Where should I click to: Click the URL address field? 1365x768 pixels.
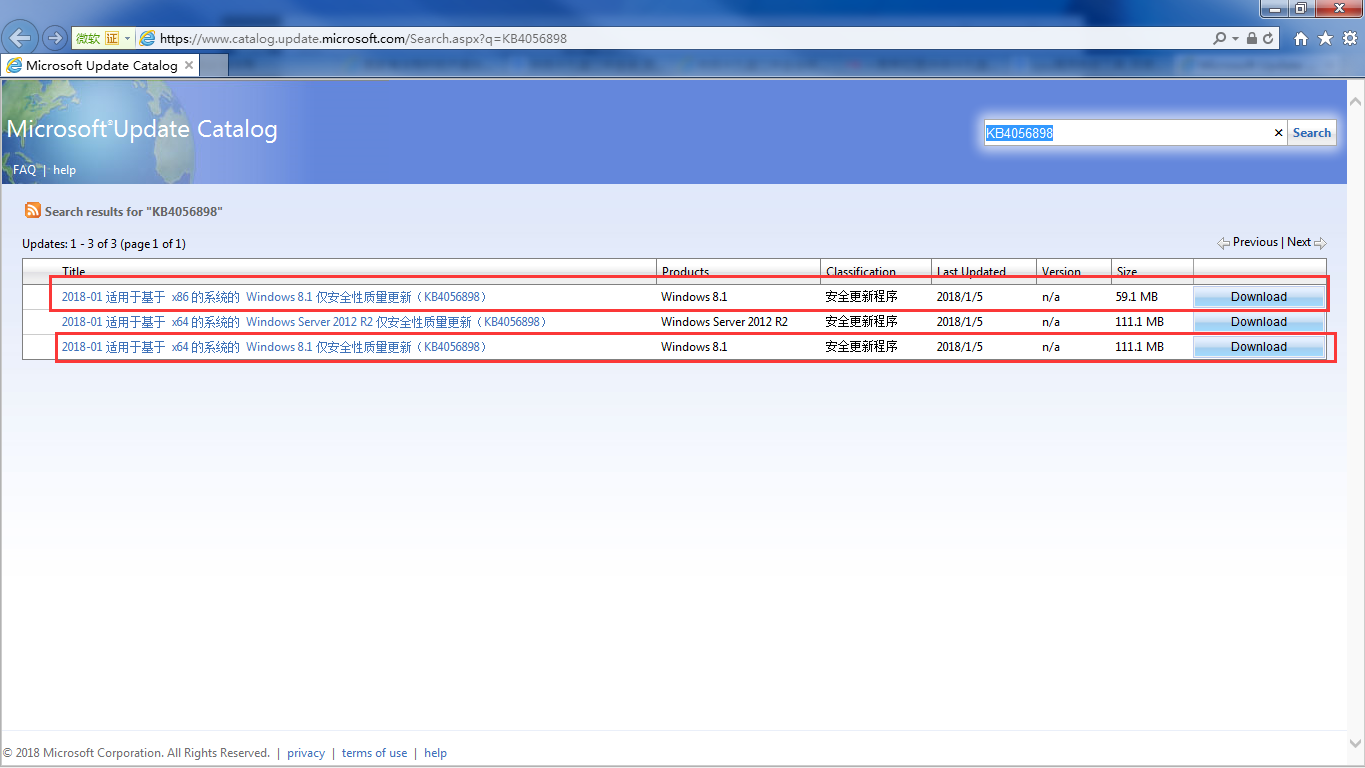pos(680,38)
